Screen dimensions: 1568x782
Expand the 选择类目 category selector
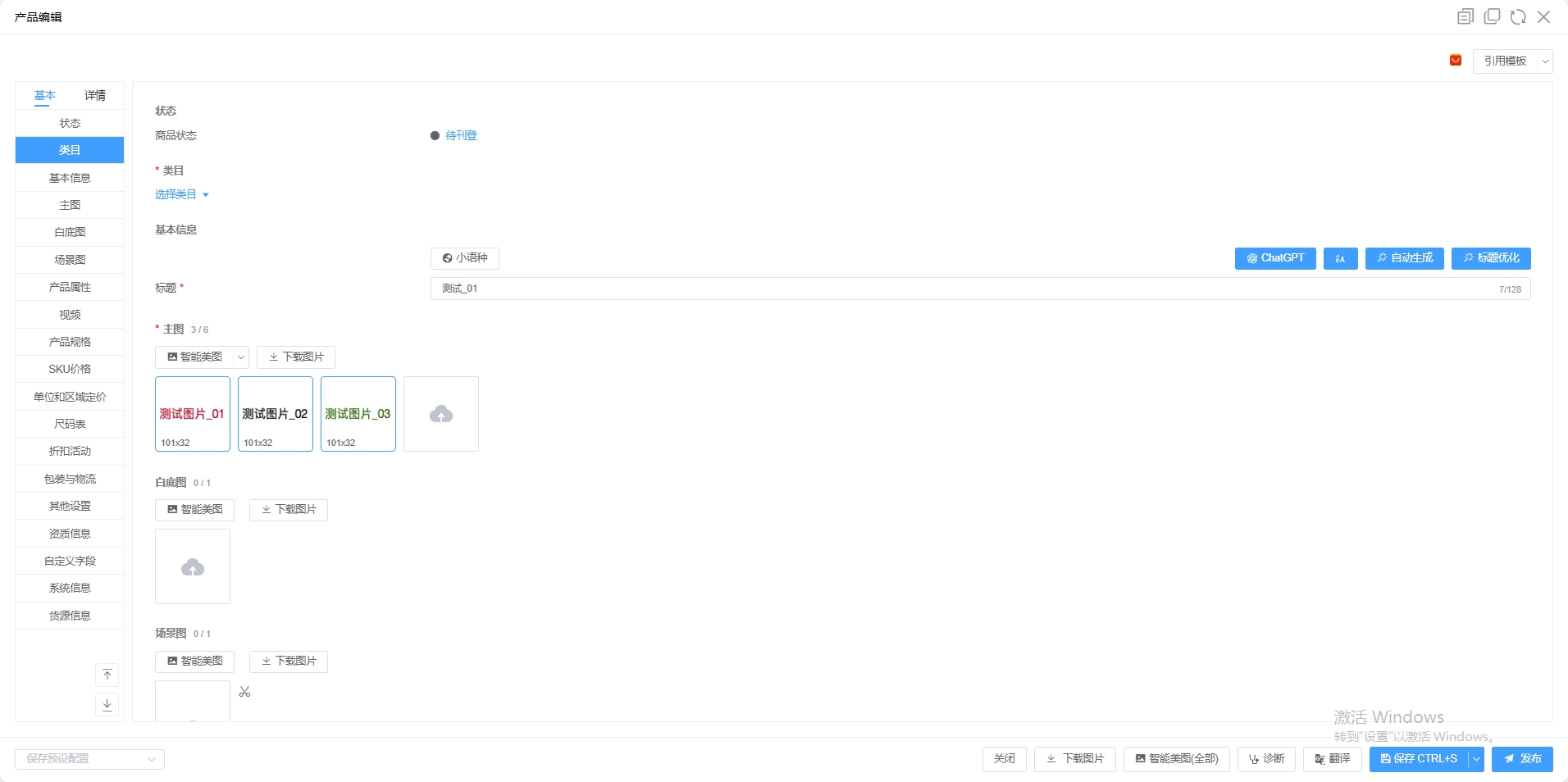click(x=182, y=194)
